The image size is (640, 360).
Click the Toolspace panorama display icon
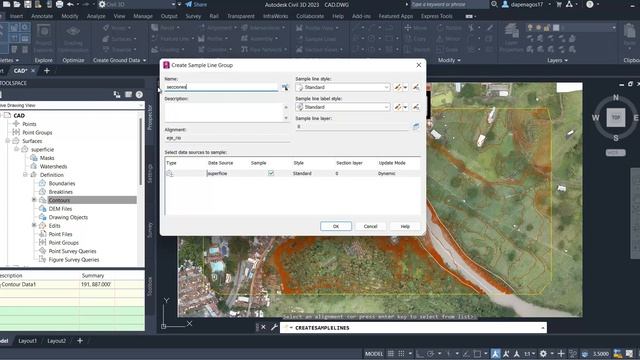[x=128, y=94]
